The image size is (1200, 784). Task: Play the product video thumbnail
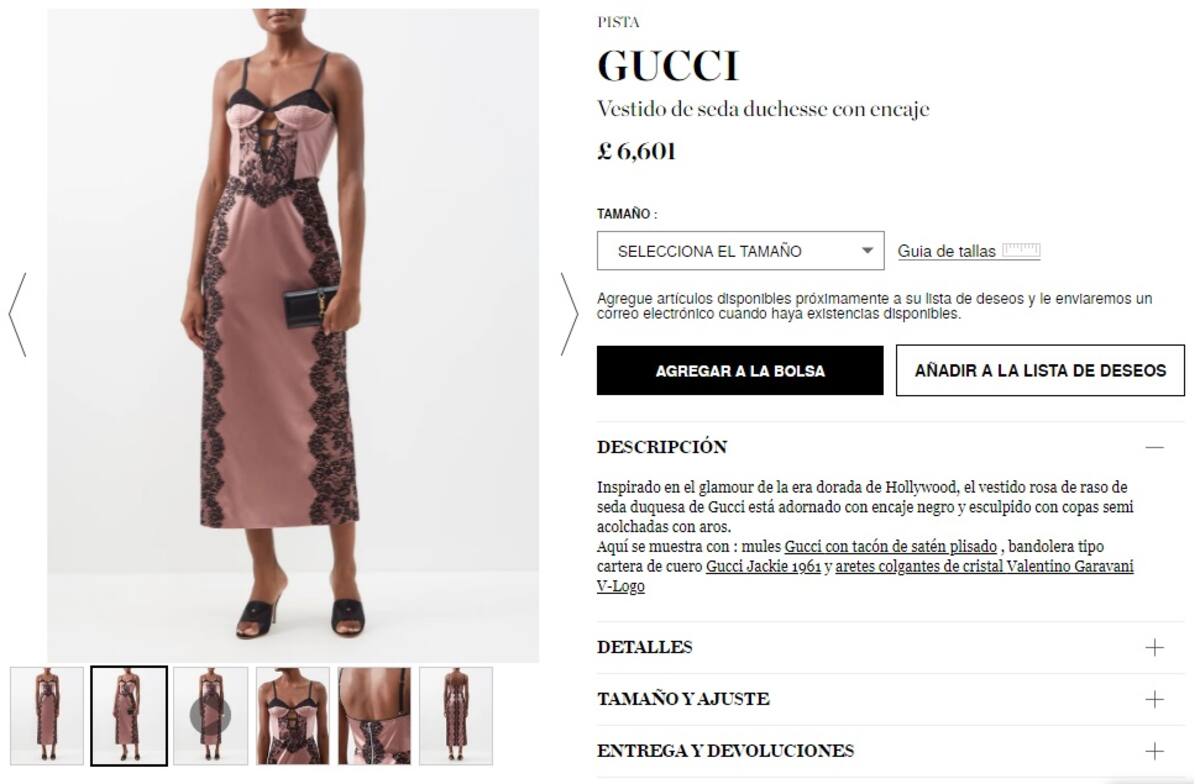210,715
